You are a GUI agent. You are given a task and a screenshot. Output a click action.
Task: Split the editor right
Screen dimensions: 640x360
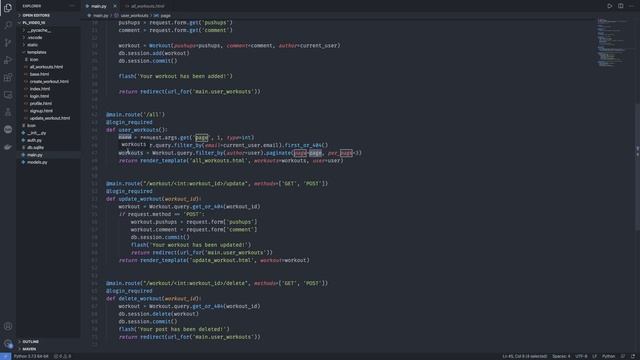coord(620,6)
